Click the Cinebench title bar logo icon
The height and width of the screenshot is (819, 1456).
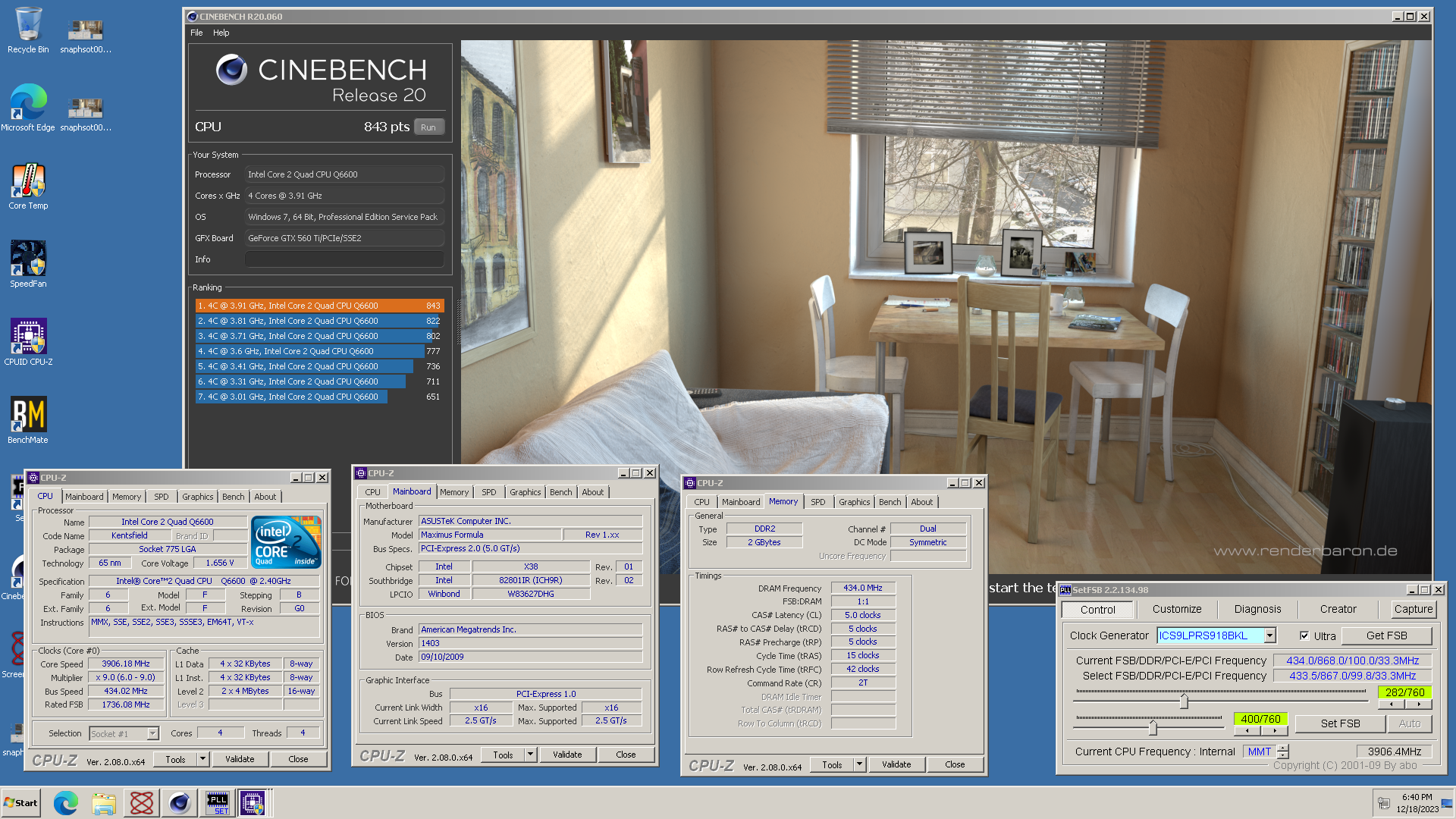[x=193, y=17]
